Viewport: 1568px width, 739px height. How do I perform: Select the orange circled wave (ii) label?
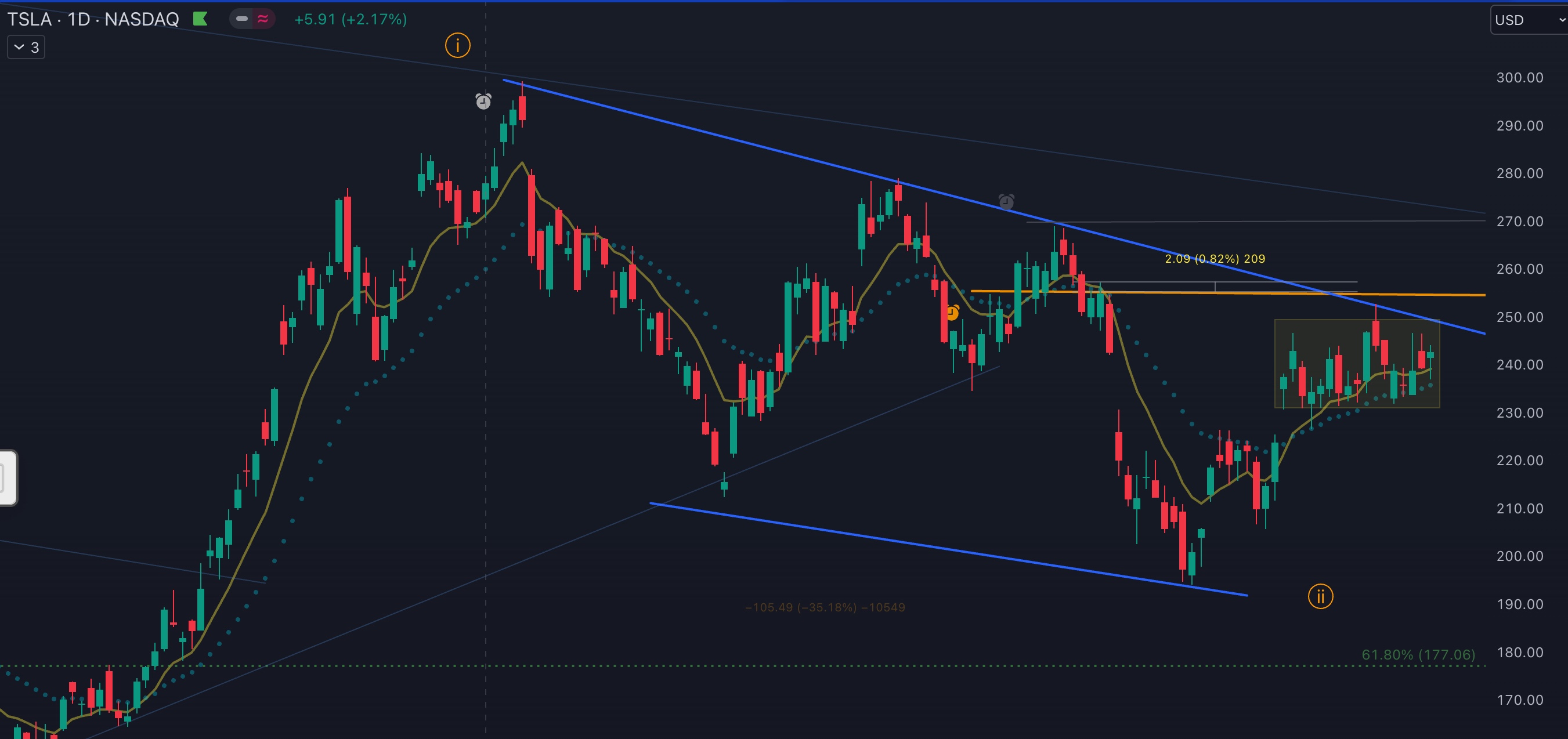[x=1320, y=596]
